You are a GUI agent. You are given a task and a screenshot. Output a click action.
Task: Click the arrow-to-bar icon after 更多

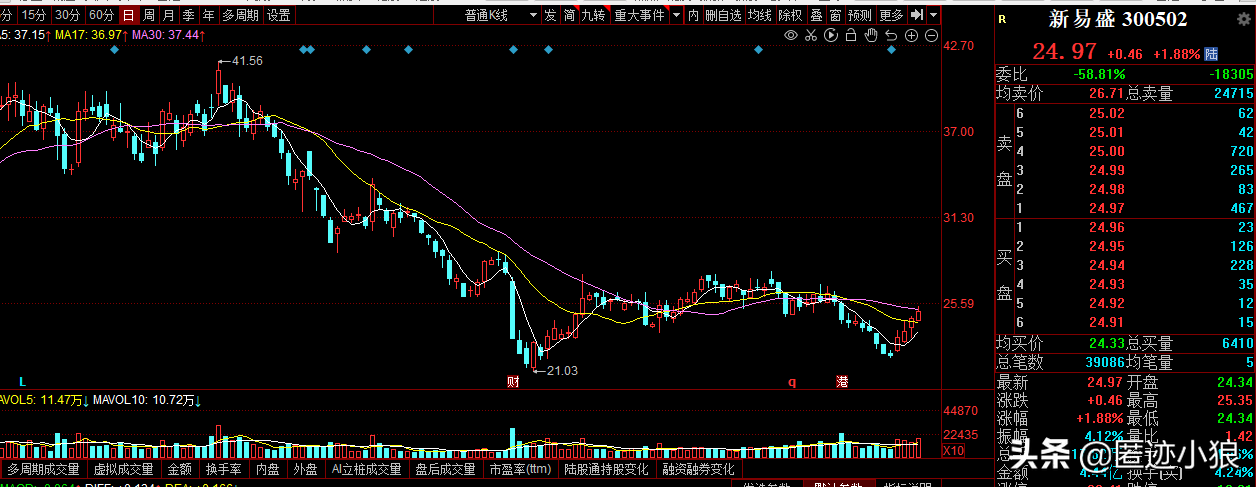(x=917, y=15)
